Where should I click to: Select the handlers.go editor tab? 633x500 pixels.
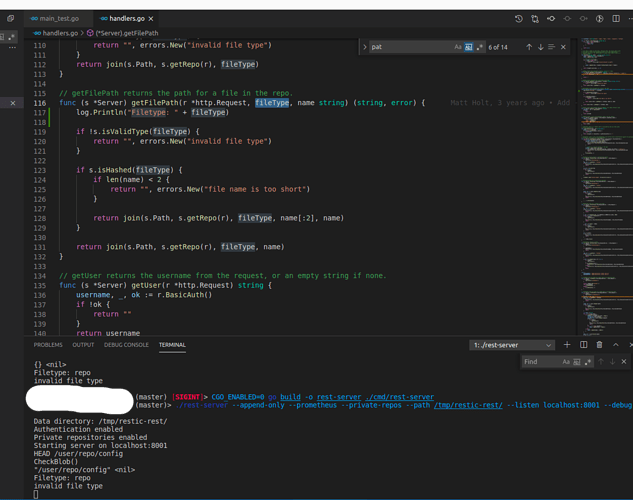(127, 19)
